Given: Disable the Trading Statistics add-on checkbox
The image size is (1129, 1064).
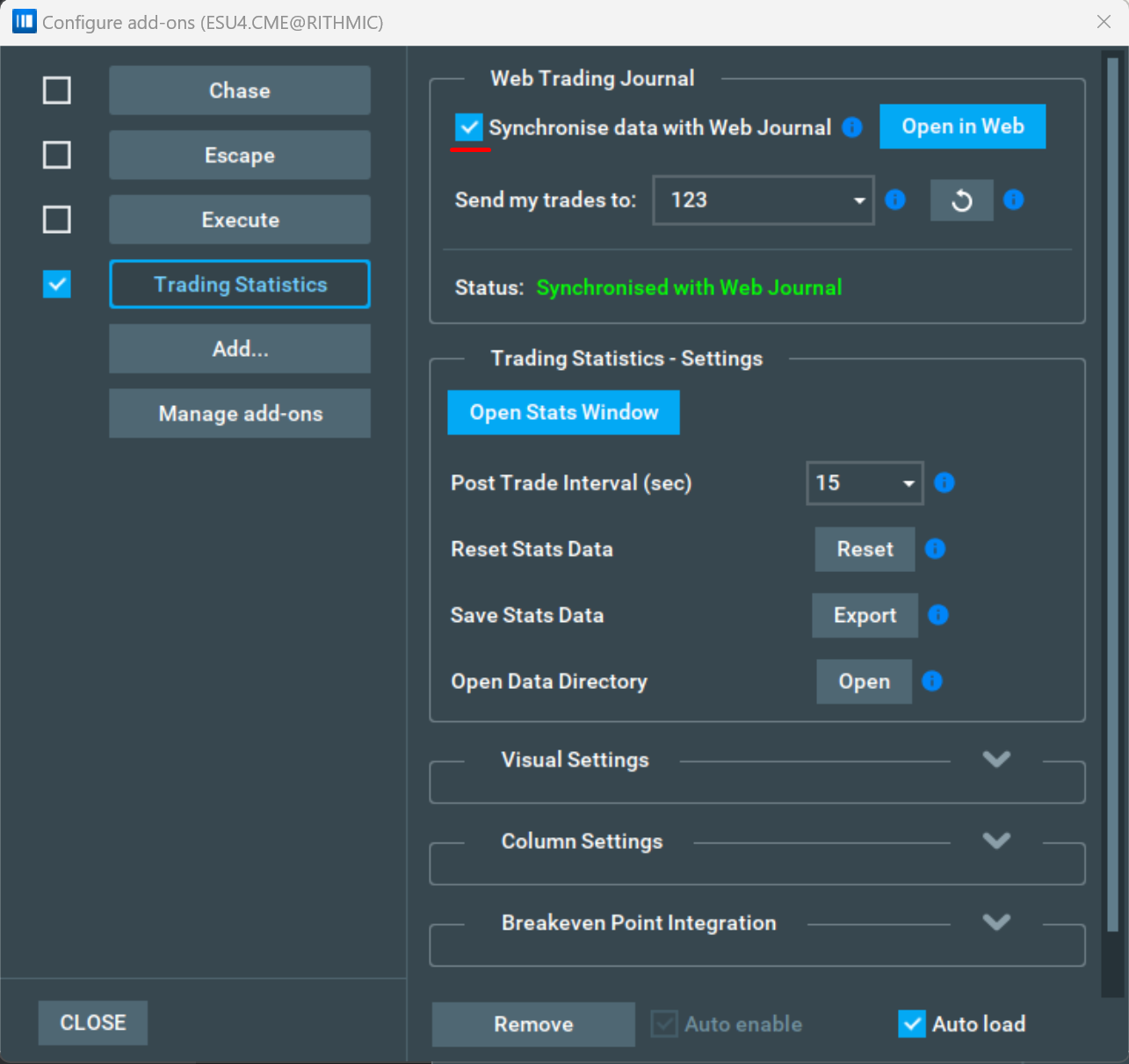Looking at the screenshot, I should pyautogui.click(x=57, y=285).
